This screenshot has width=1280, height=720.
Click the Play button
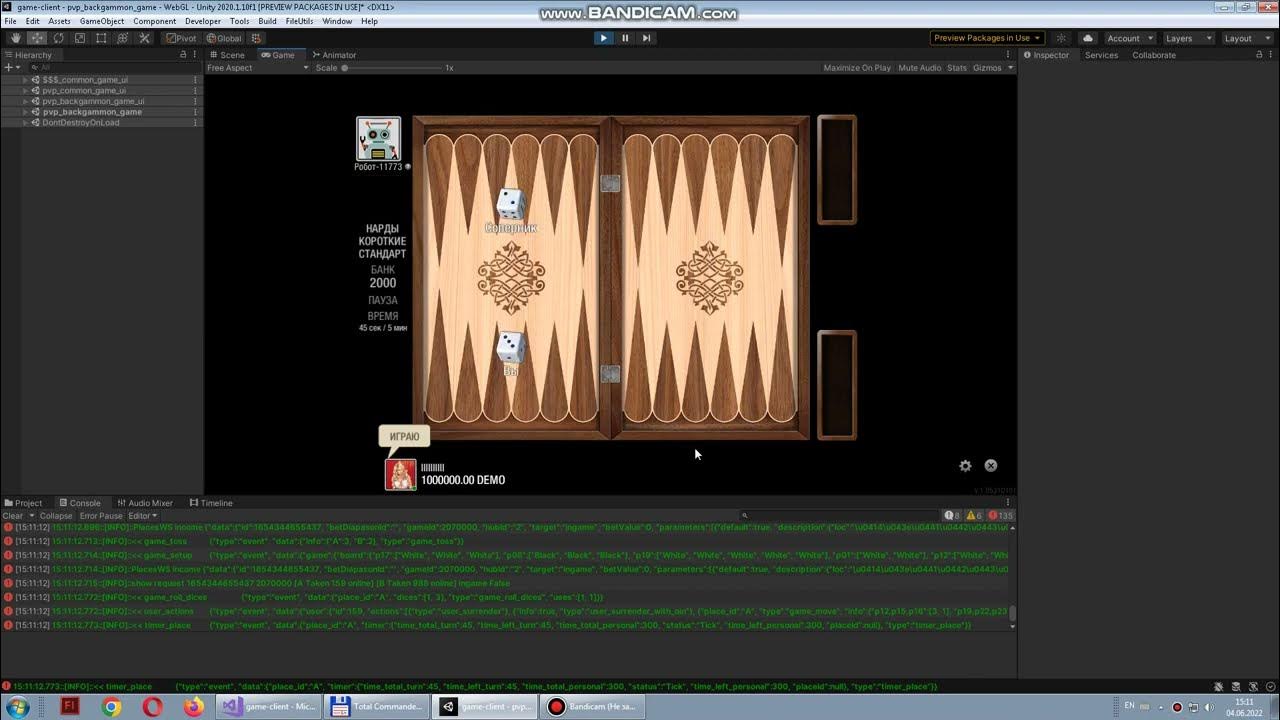603,38
